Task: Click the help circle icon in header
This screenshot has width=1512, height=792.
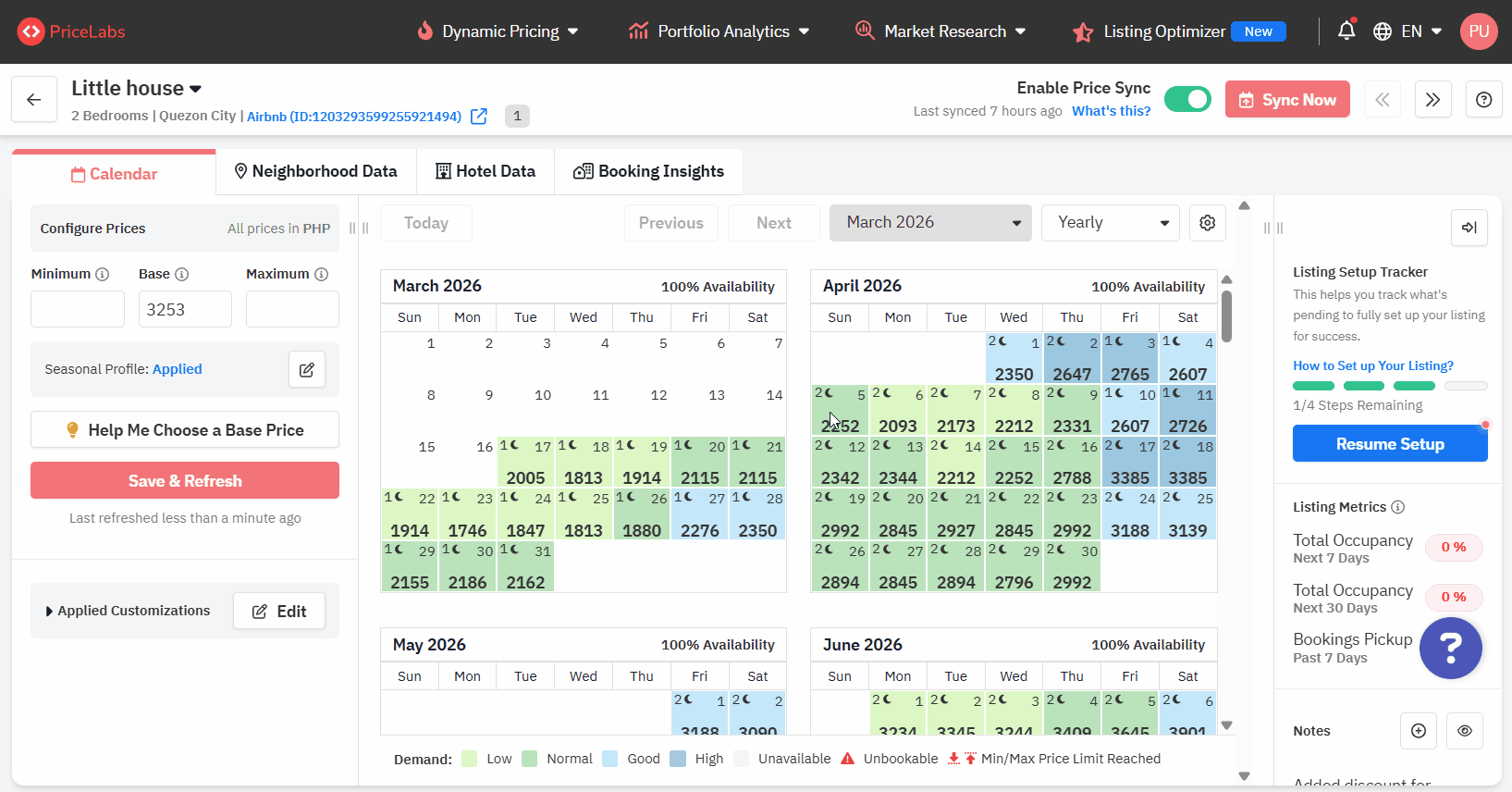Action: 1483,100
